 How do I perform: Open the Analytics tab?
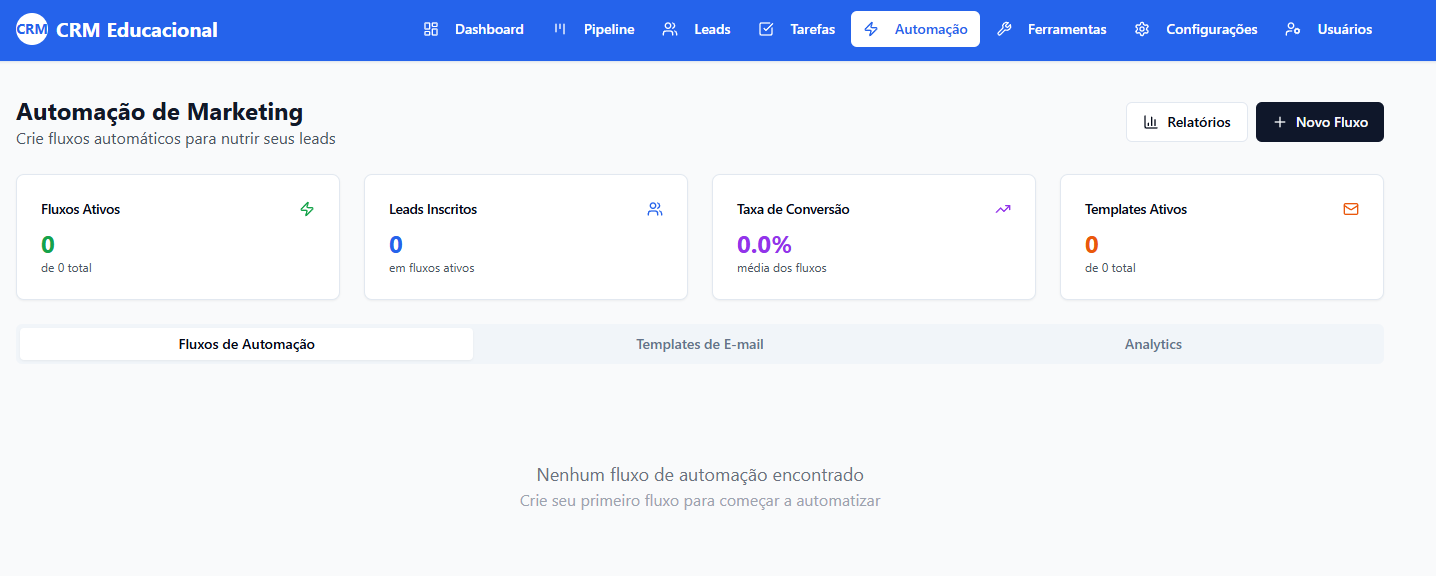point(1153,344)
